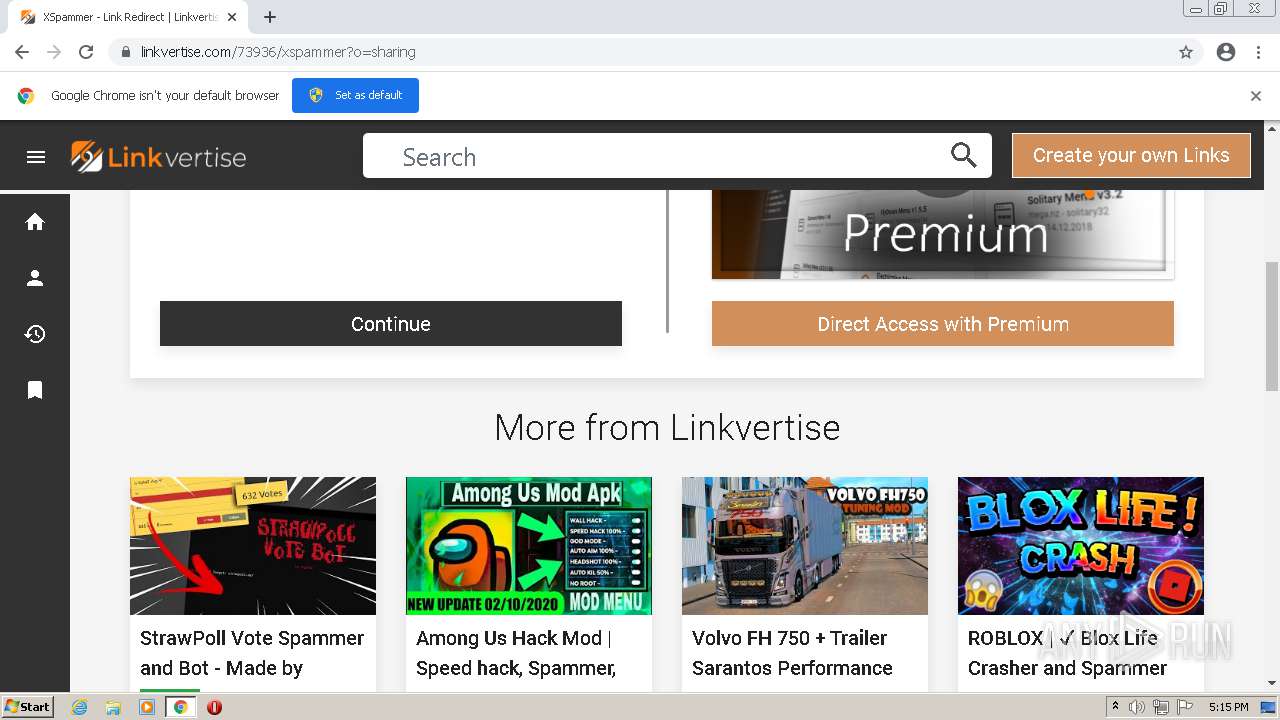Click the Continue button
Image resolution: width=1280 pixels, height=720 pixels.
click(391, 324)
